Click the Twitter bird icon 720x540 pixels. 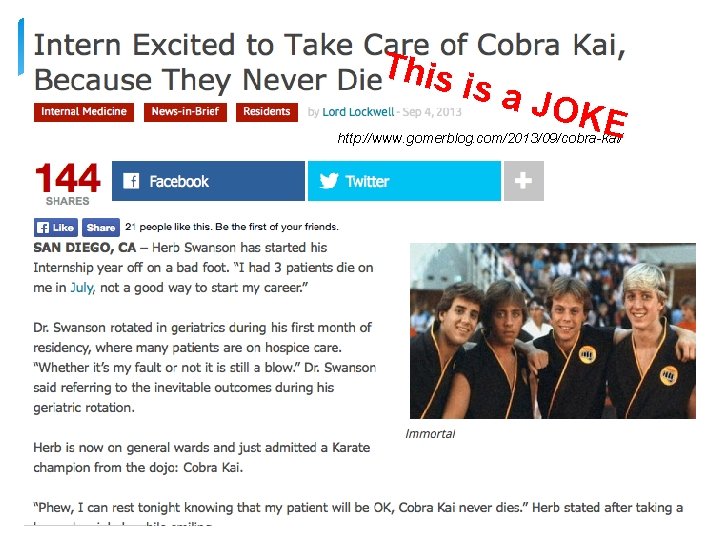click(x=329, y=181)
